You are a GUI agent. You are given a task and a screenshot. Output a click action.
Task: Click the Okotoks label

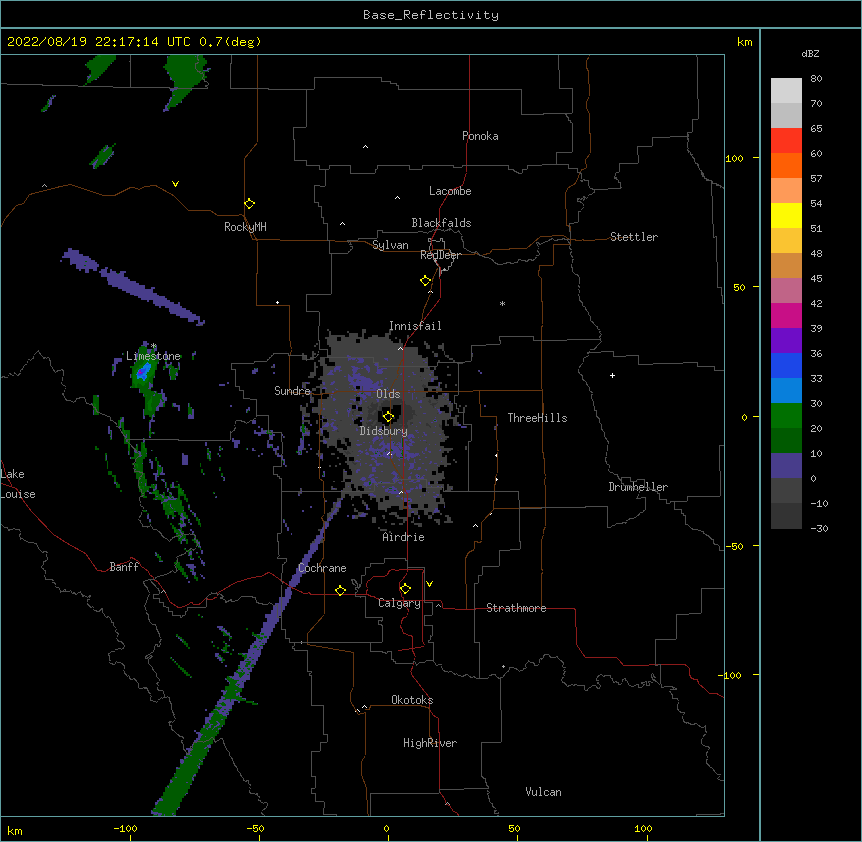pos(412,700)
